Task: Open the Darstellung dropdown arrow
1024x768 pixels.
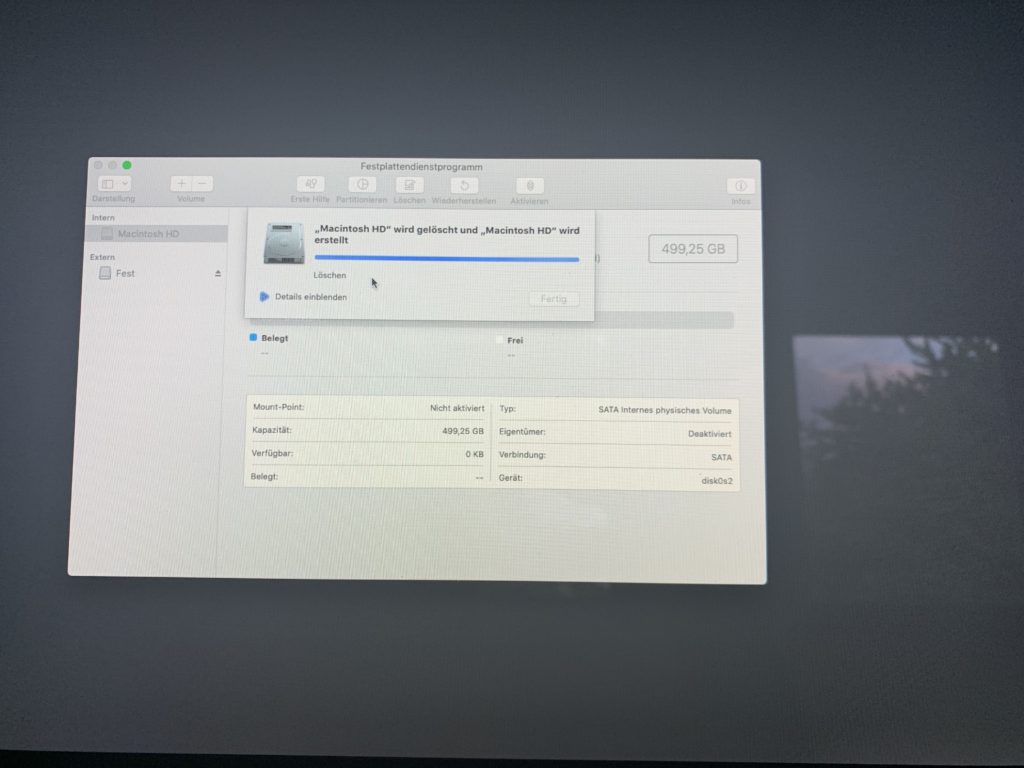Action: [125, 184]
